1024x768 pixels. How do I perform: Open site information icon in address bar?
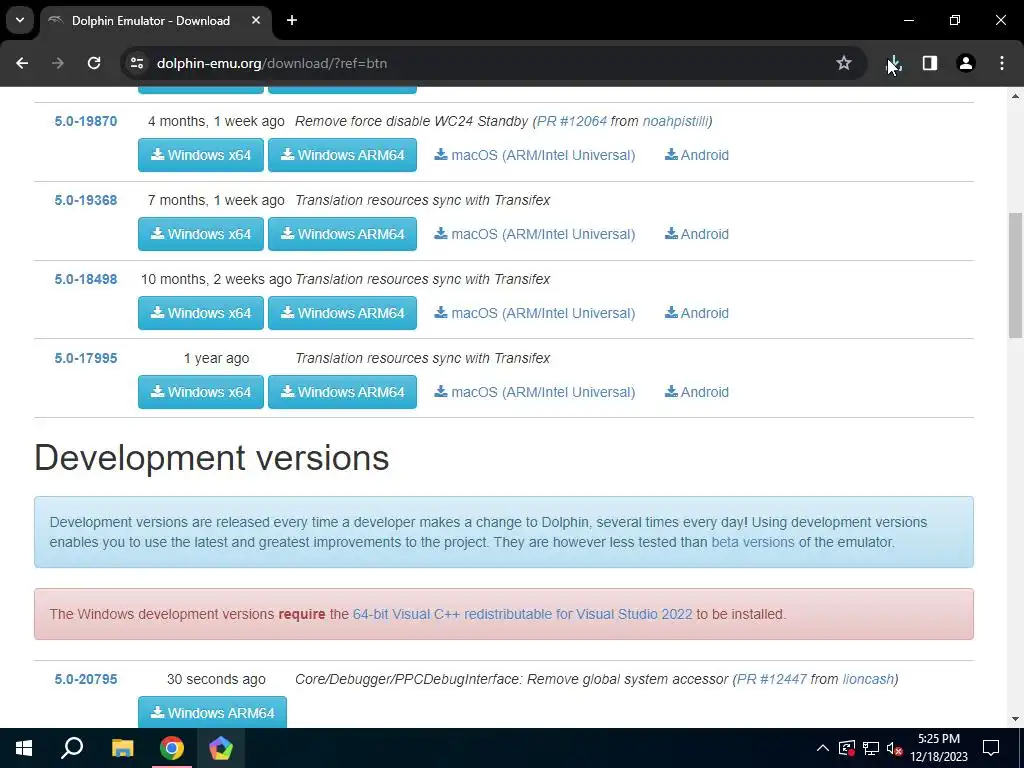tap(137, 63)
